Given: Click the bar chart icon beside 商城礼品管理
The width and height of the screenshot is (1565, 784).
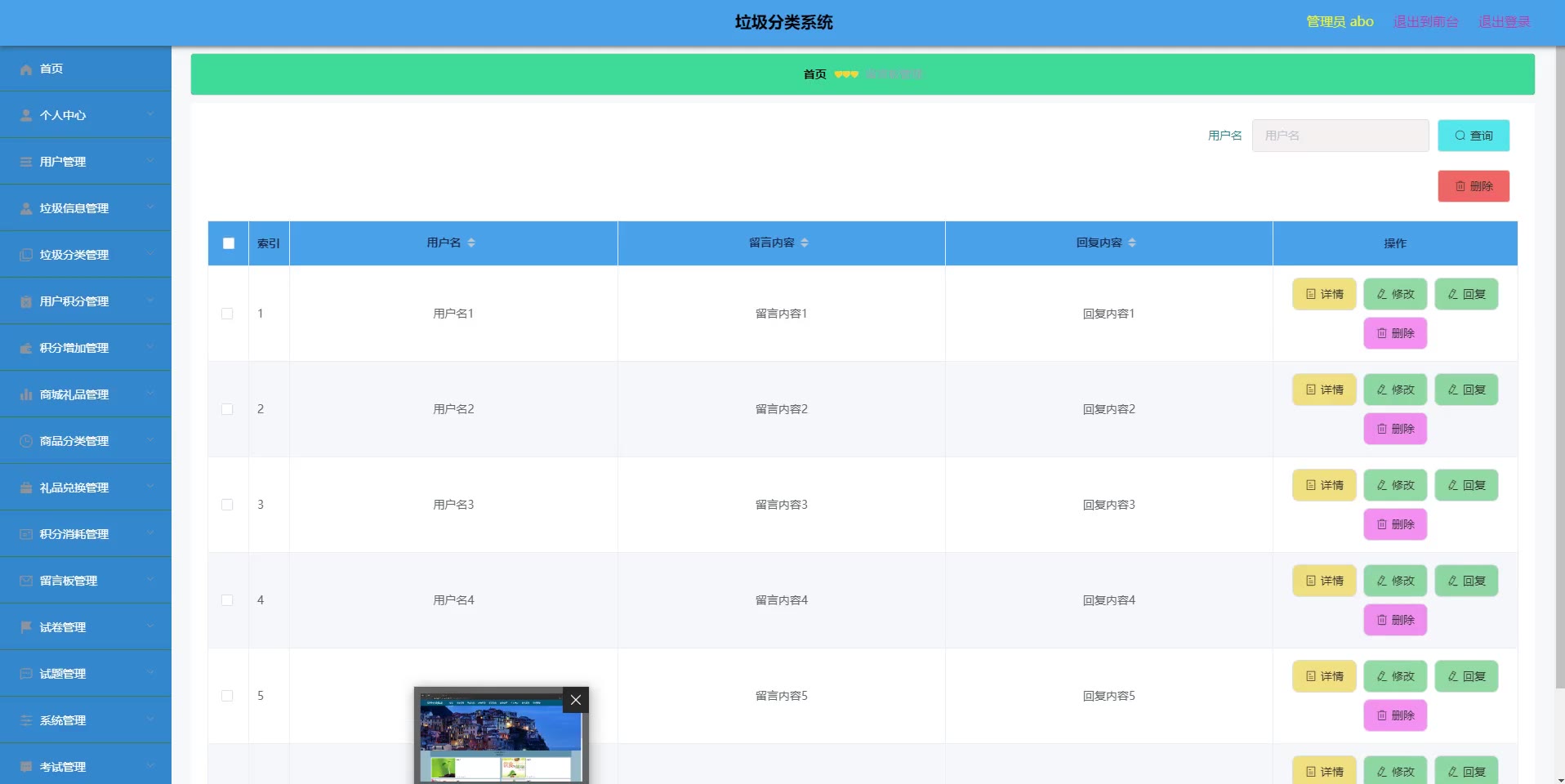Looking at the screenshot, I should [x=26, y=395].
